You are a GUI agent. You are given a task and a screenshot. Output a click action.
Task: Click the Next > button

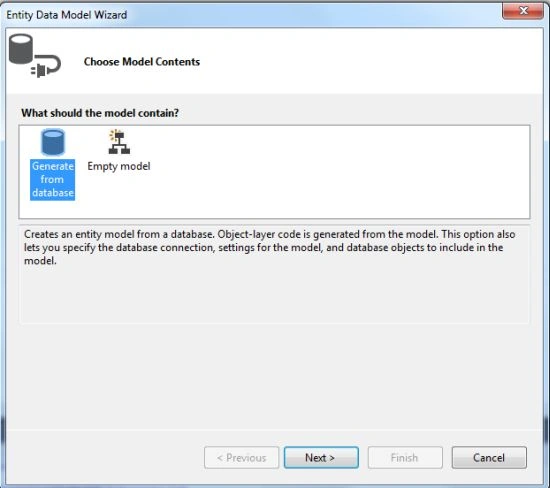point(321,457)
